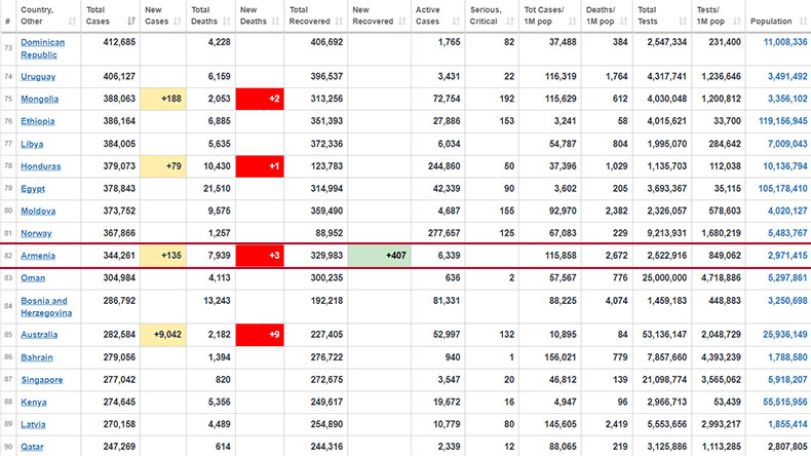Click Kenya population 55,515,956
The image size is (811, 456).
coord(785,402)
